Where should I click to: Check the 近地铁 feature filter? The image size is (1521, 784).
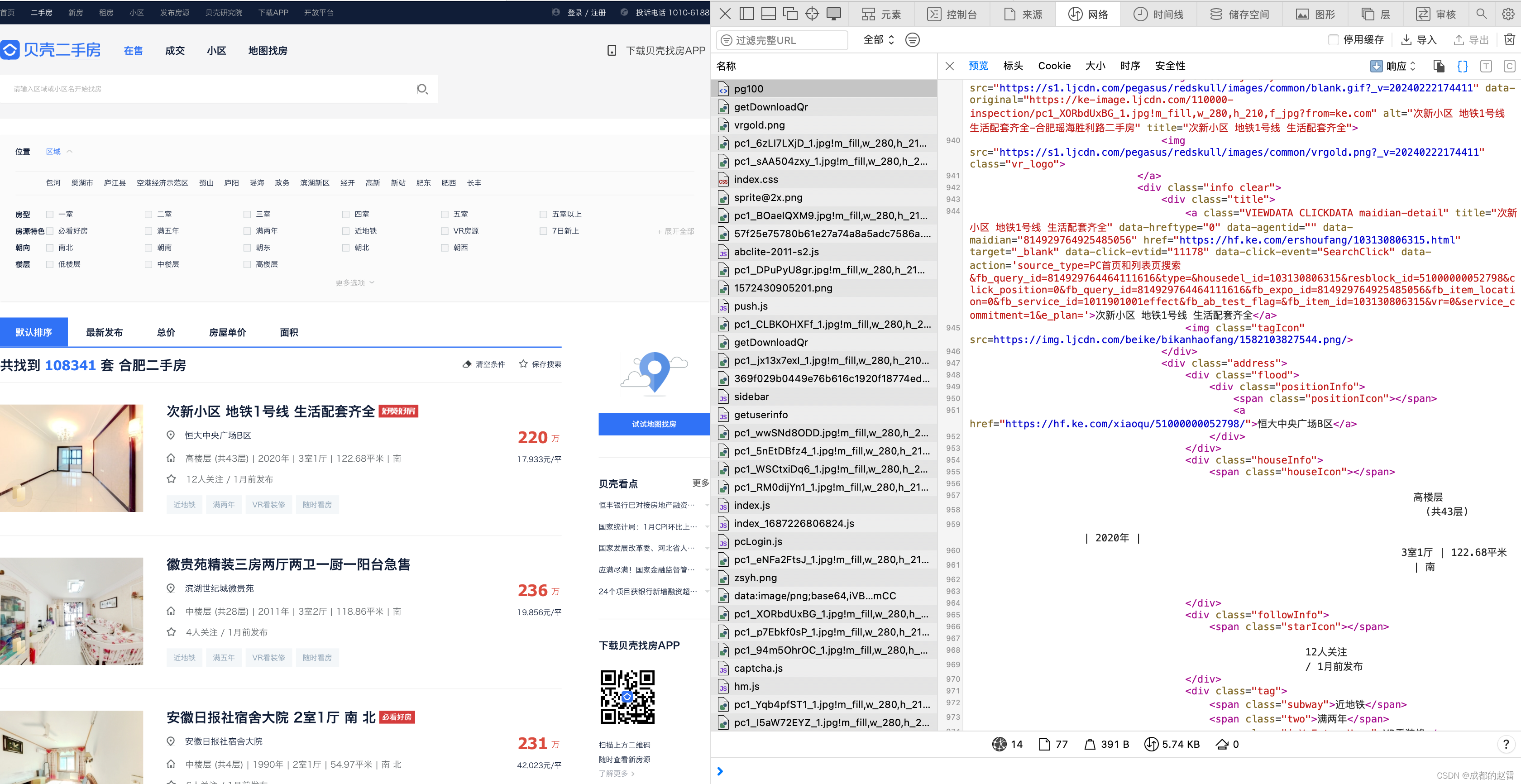pyautogui.click(x=346, y=231)
